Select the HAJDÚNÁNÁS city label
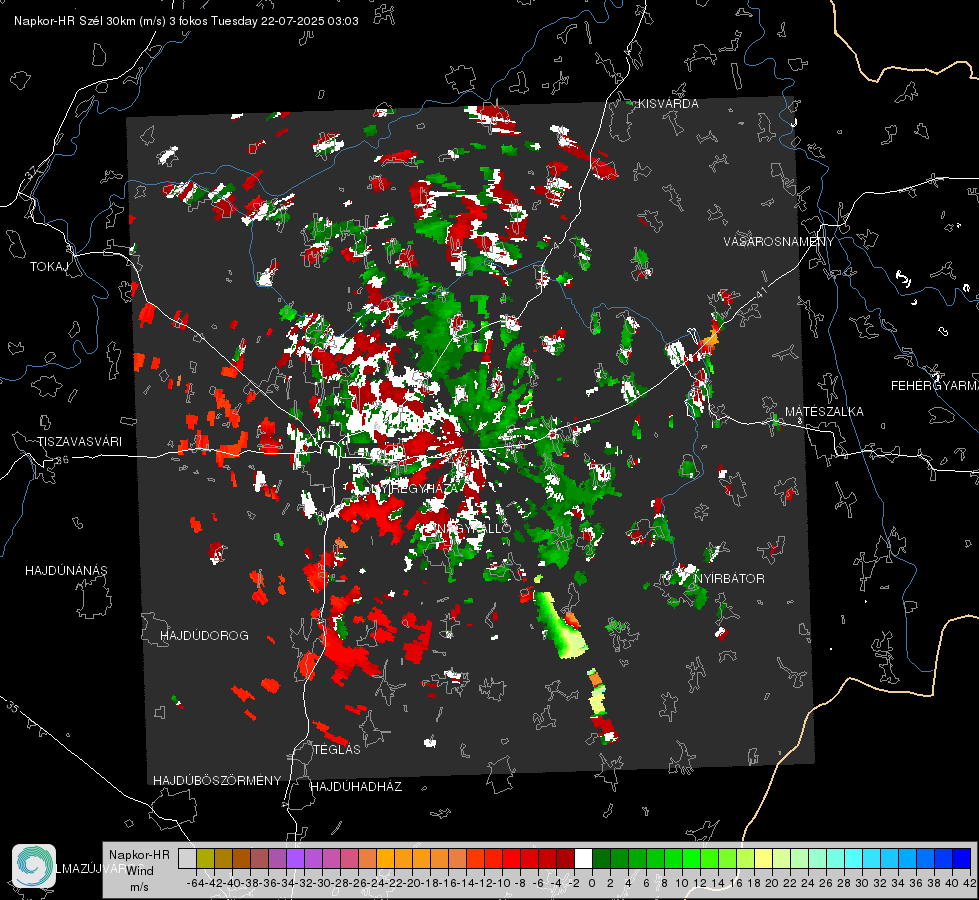Viewport: 979px width, 900px height. [66, 571]
